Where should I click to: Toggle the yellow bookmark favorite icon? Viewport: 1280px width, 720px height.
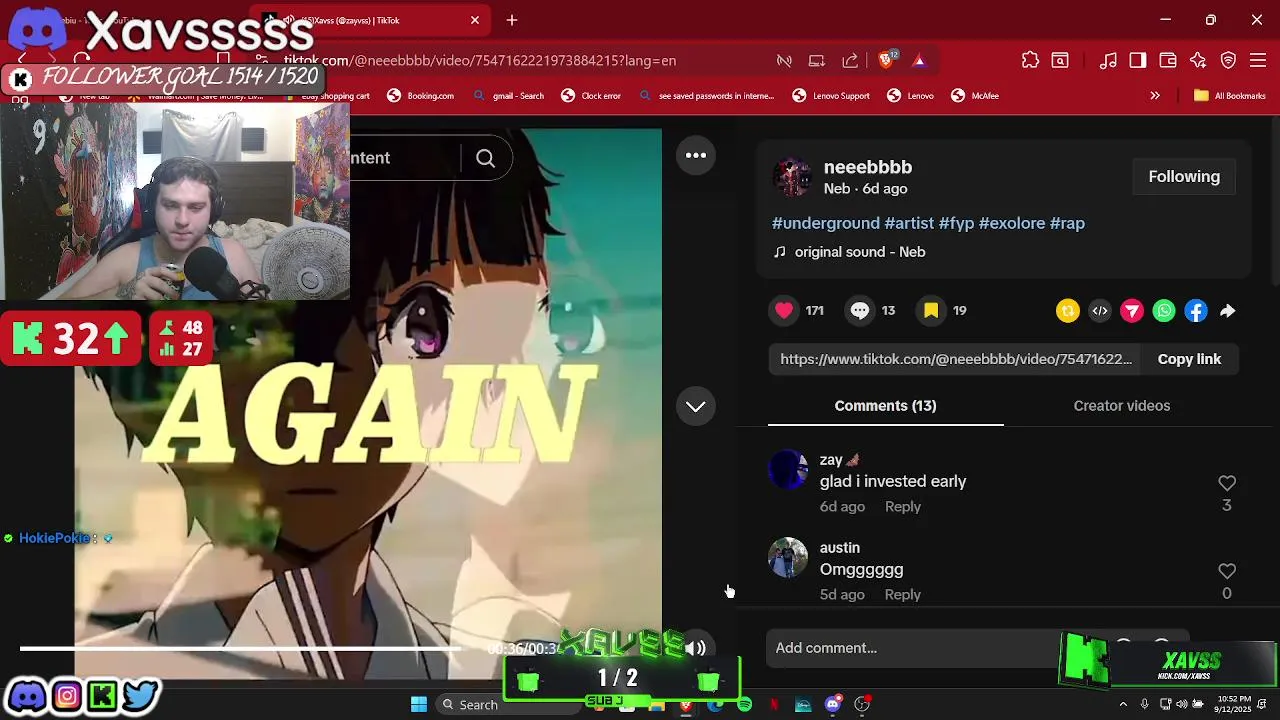(x=931, y=311)
